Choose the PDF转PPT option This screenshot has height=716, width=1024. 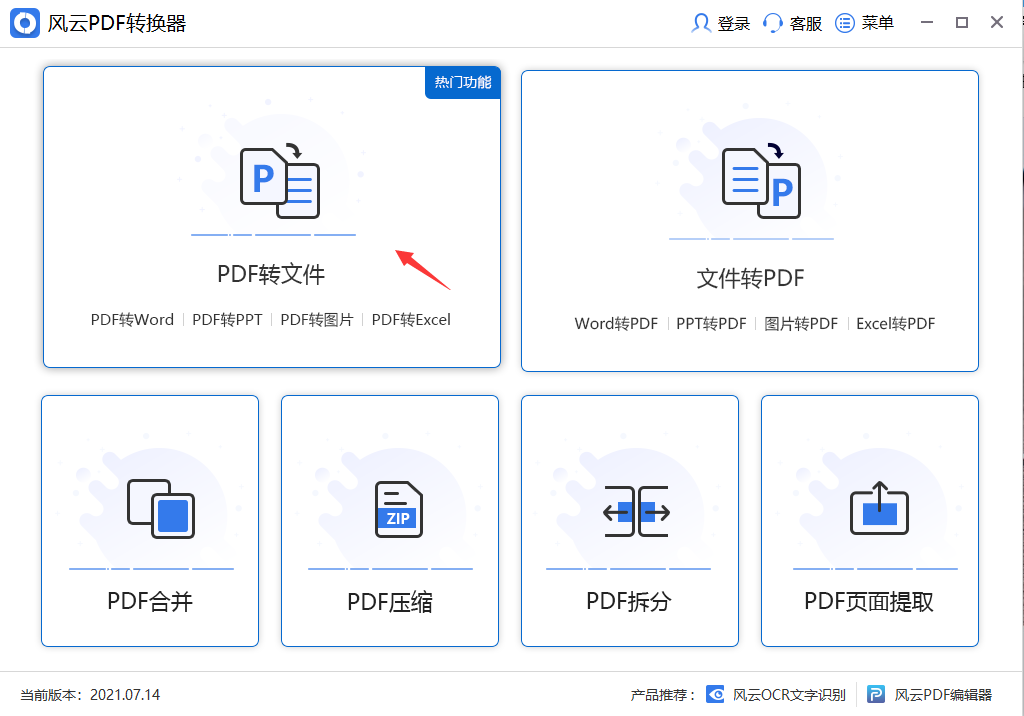click(x=227, y=319)
